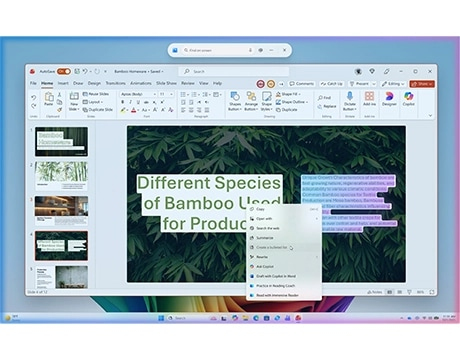Switch to the Design tab
Screen dimensions: 460x360
(x=94, y=83)
